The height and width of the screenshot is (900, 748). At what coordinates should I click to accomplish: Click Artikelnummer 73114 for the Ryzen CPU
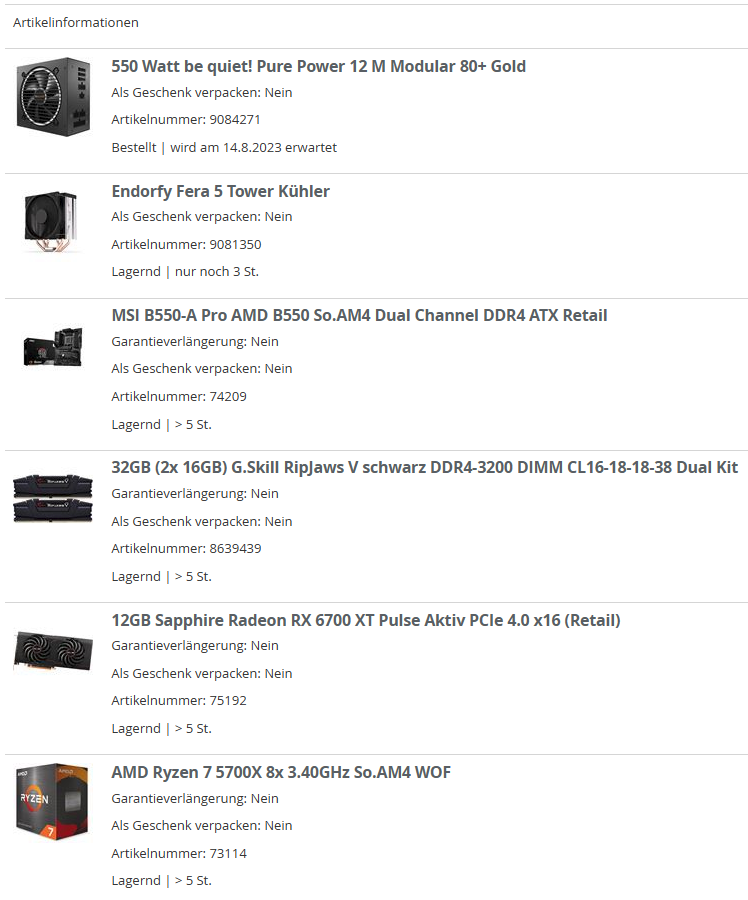pos(179,854)
